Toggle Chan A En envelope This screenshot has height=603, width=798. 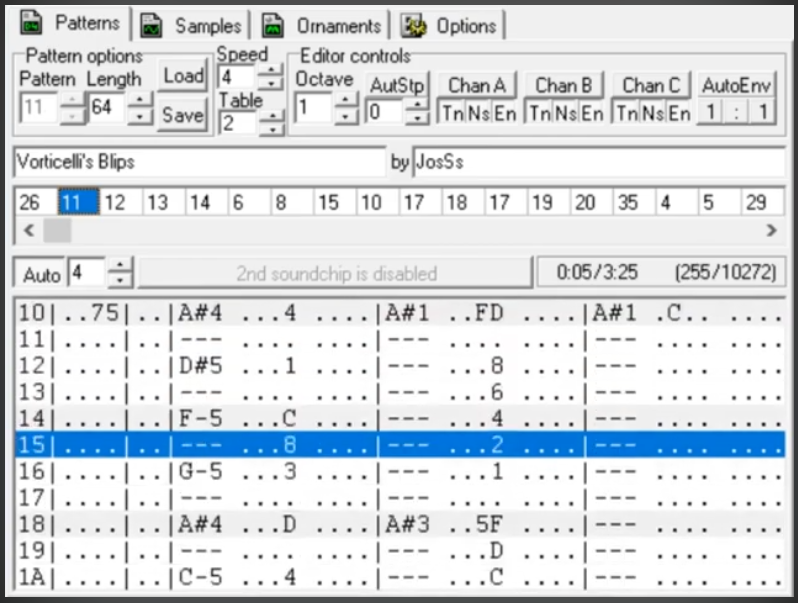coord(504,113)
